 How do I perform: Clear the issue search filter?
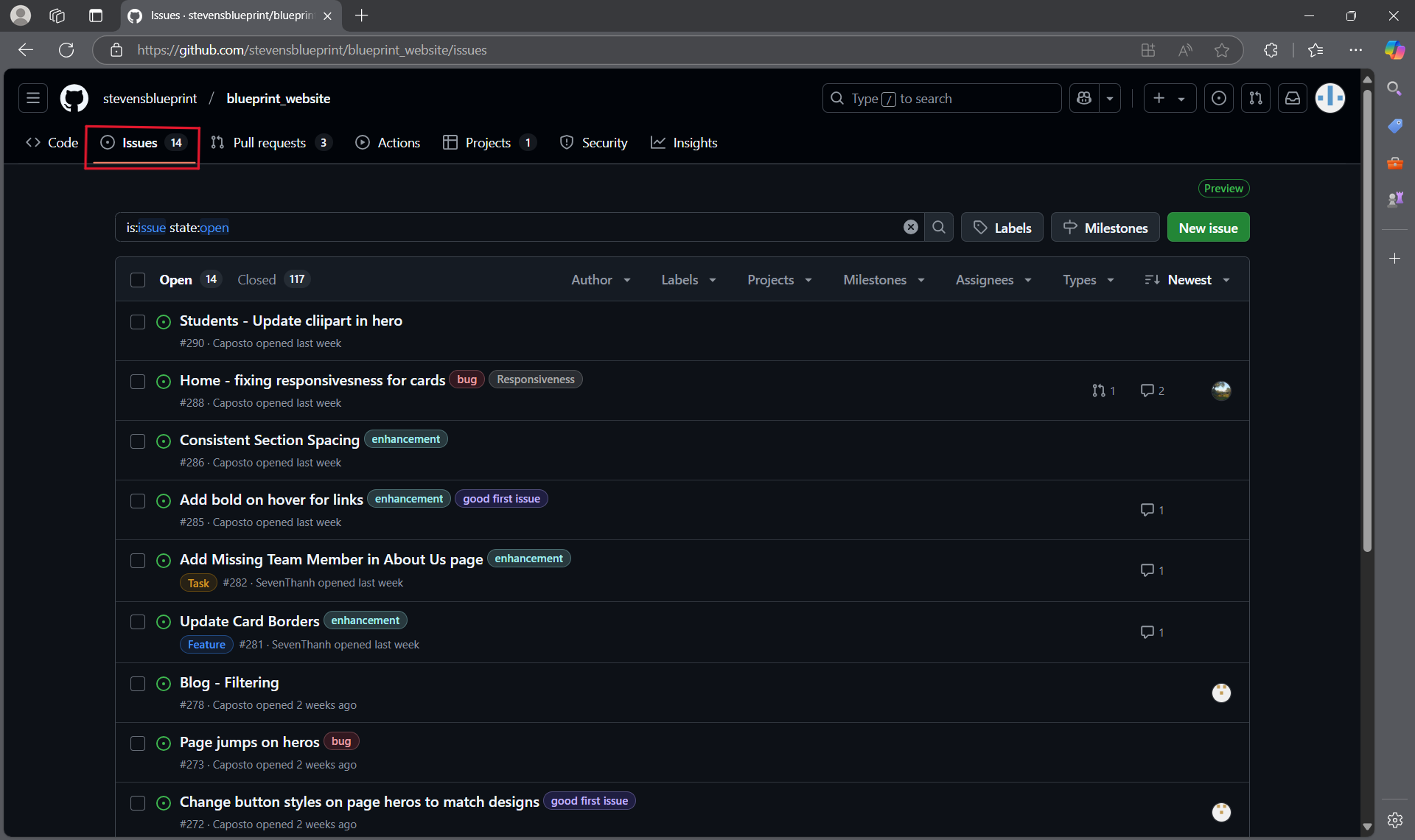pos(911,227)
